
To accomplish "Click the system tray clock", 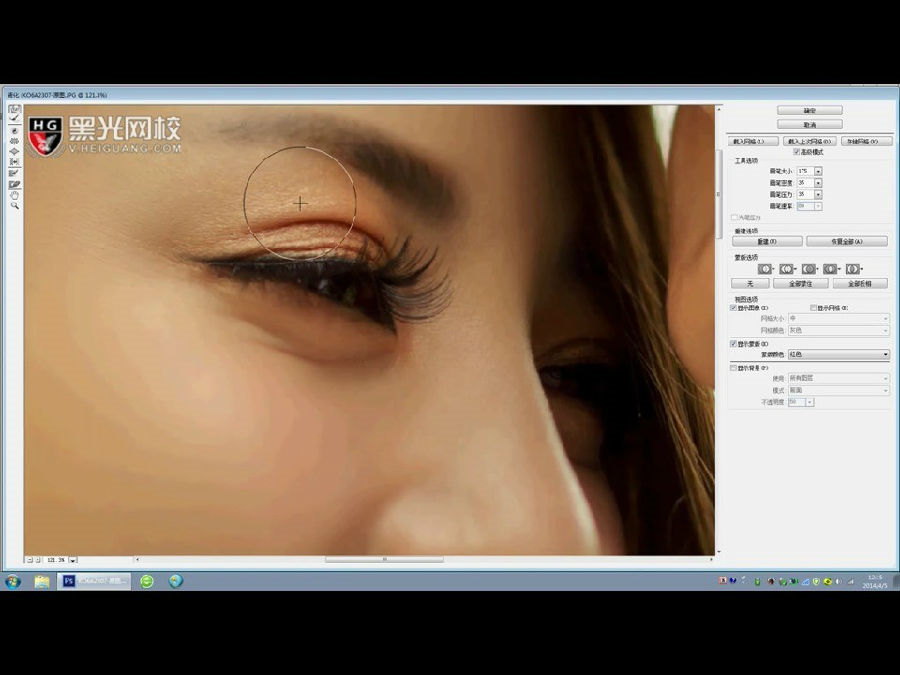I will [x=875, y=581].
